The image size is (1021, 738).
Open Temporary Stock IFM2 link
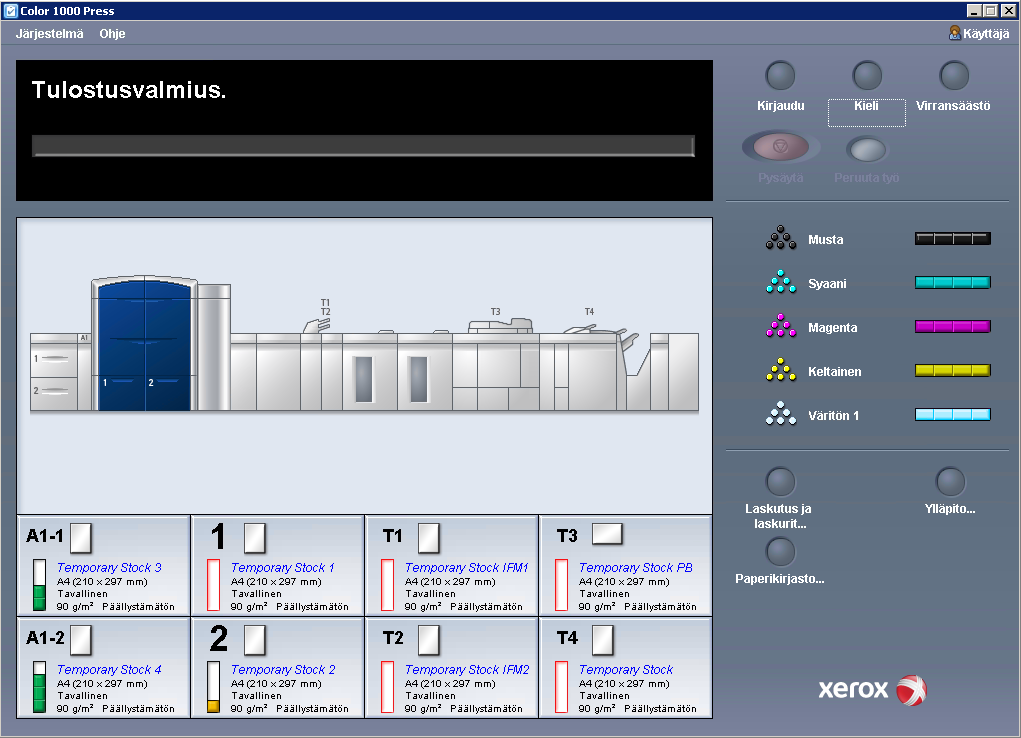point(467,669)
